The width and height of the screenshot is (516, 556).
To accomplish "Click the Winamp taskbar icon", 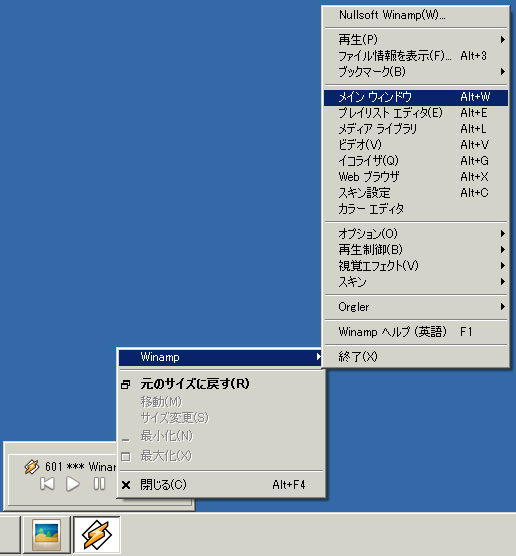I will pyautogui.click(x=96, y=535).
